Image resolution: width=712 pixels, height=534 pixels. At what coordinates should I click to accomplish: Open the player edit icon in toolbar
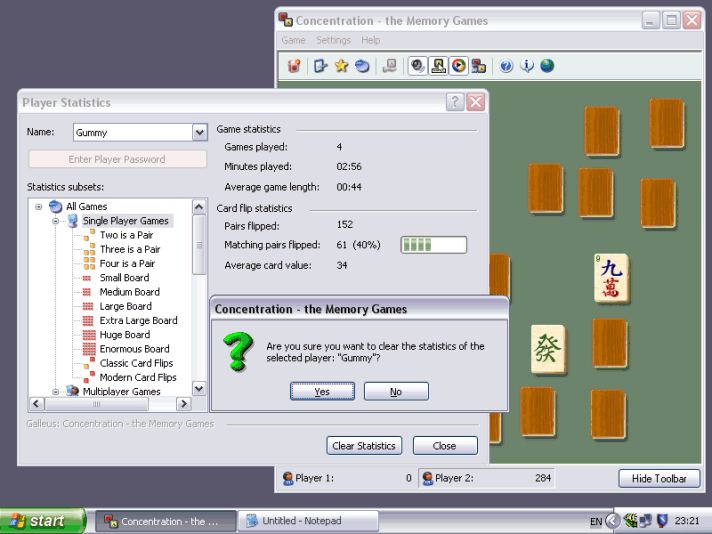(321, 66)
